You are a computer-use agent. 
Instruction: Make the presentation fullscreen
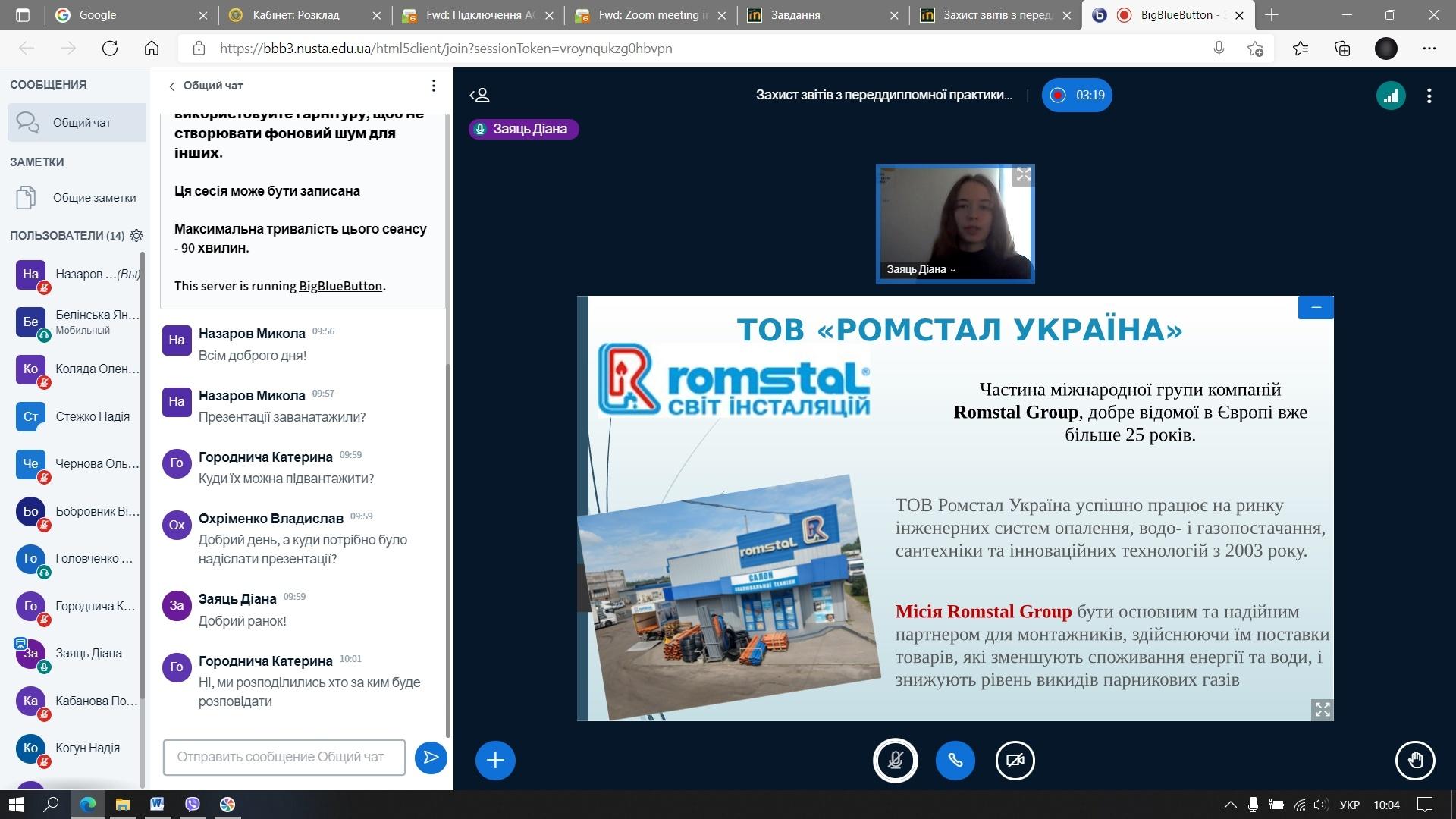point(1323,709)
